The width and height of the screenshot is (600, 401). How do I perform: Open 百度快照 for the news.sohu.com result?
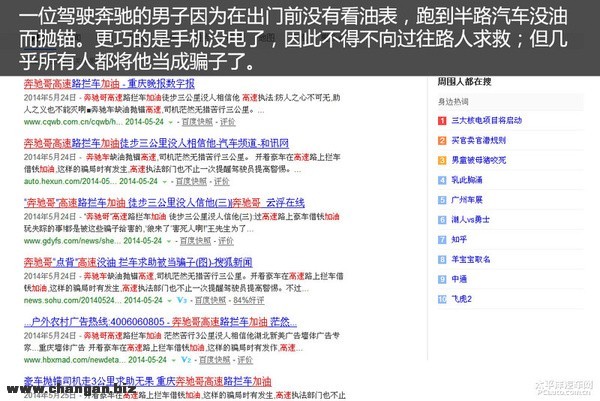[210, 300]
